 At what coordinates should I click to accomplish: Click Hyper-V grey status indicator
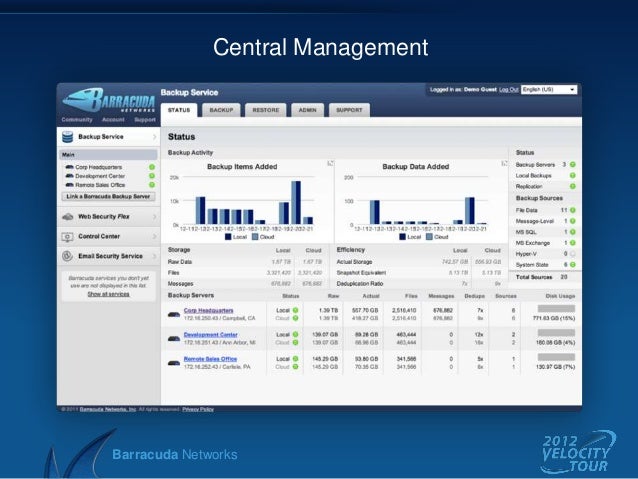point(572,254)
